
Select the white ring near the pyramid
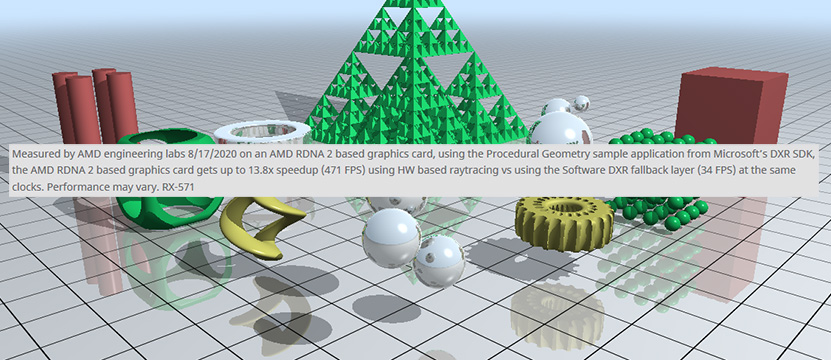pos(263,133)
